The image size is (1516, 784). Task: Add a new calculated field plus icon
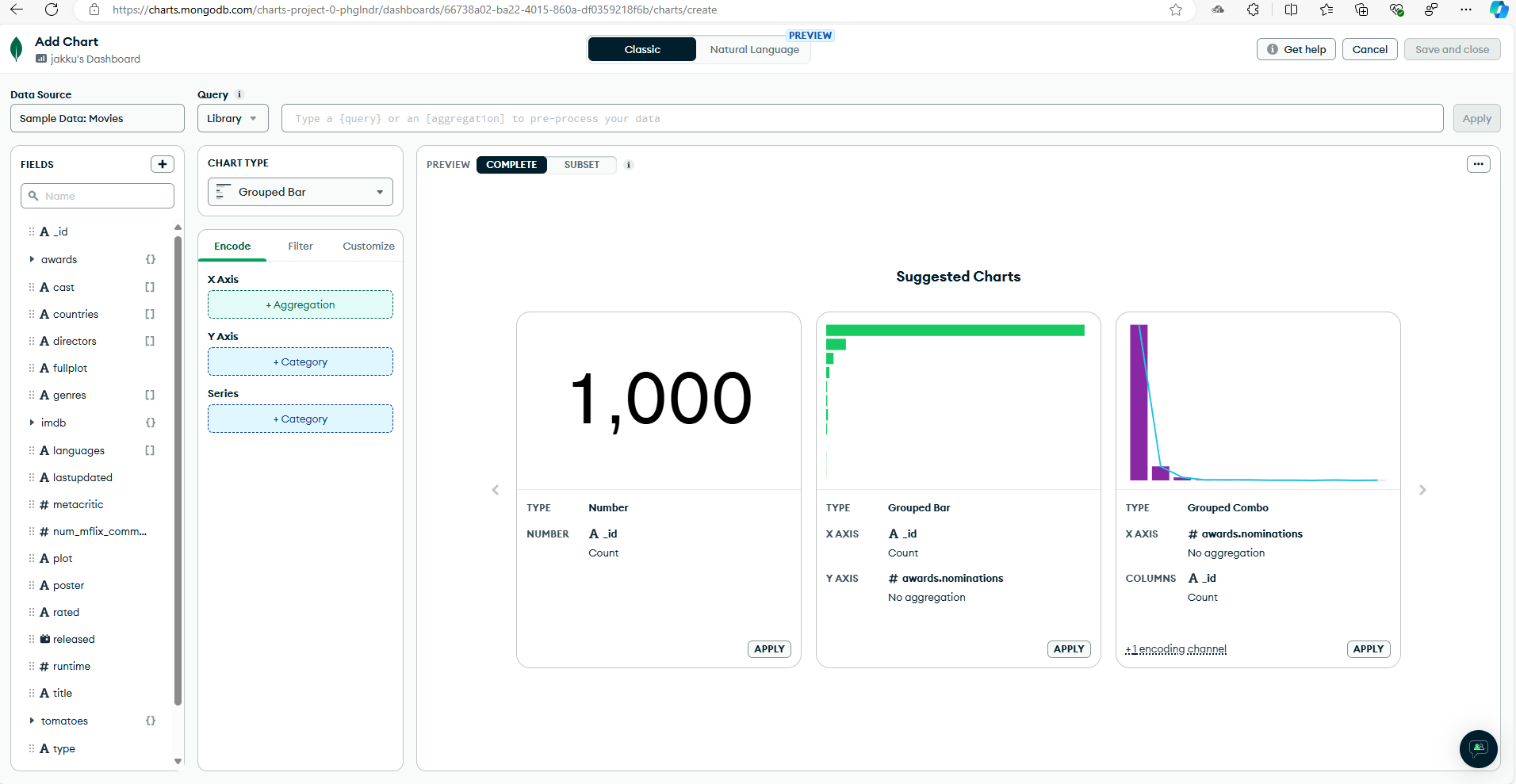tap(163, 164)
